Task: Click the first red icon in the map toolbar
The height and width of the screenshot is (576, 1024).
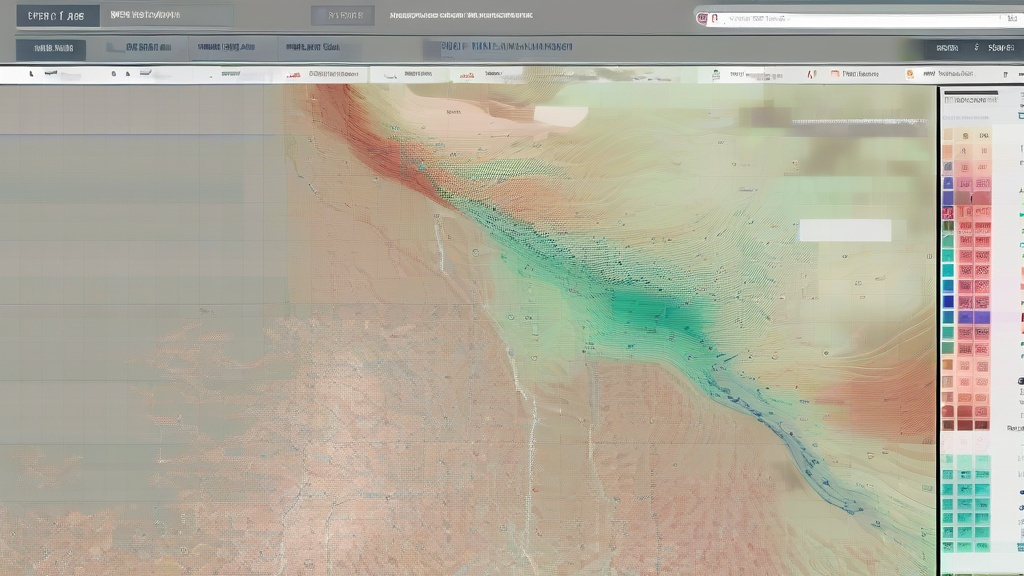Action: pyautogui.click(x=292, y=74)
